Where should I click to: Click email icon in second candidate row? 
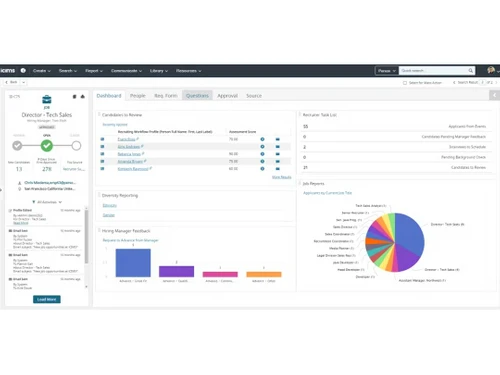tap(278, 147)
